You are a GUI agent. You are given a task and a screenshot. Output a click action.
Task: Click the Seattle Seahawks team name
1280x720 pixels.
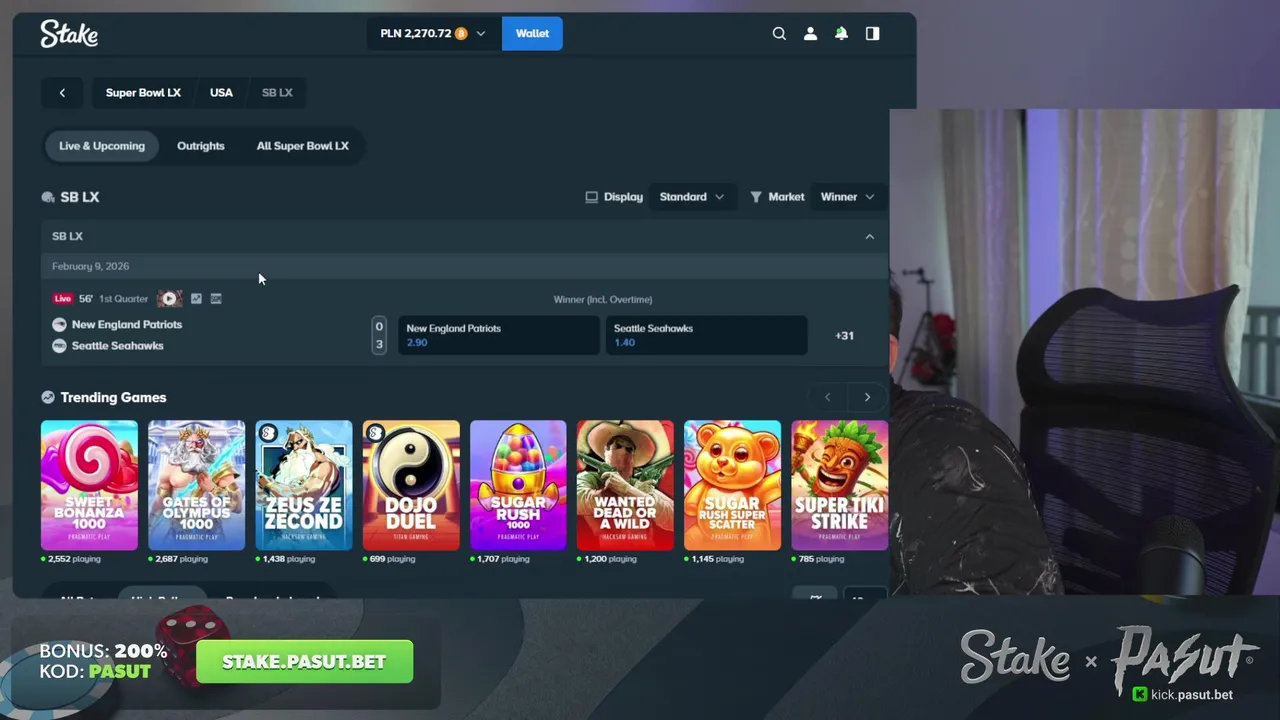[x=117, y=345]
